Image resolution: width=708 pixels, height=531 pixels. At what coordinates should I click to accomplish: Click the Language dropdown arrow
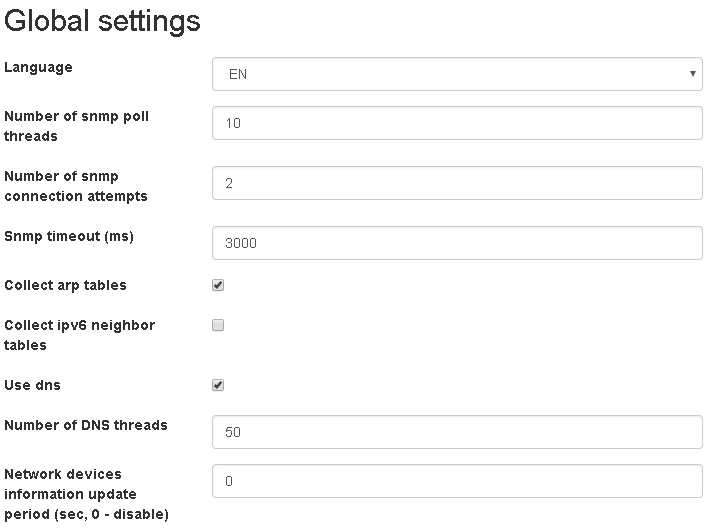point(692,74)
